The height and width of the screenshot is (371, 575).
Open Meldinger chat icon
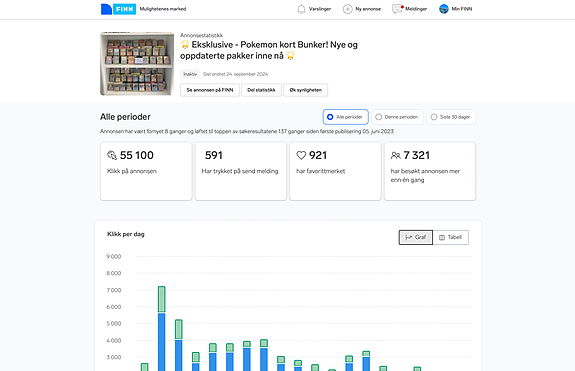[x=397, y=9]
